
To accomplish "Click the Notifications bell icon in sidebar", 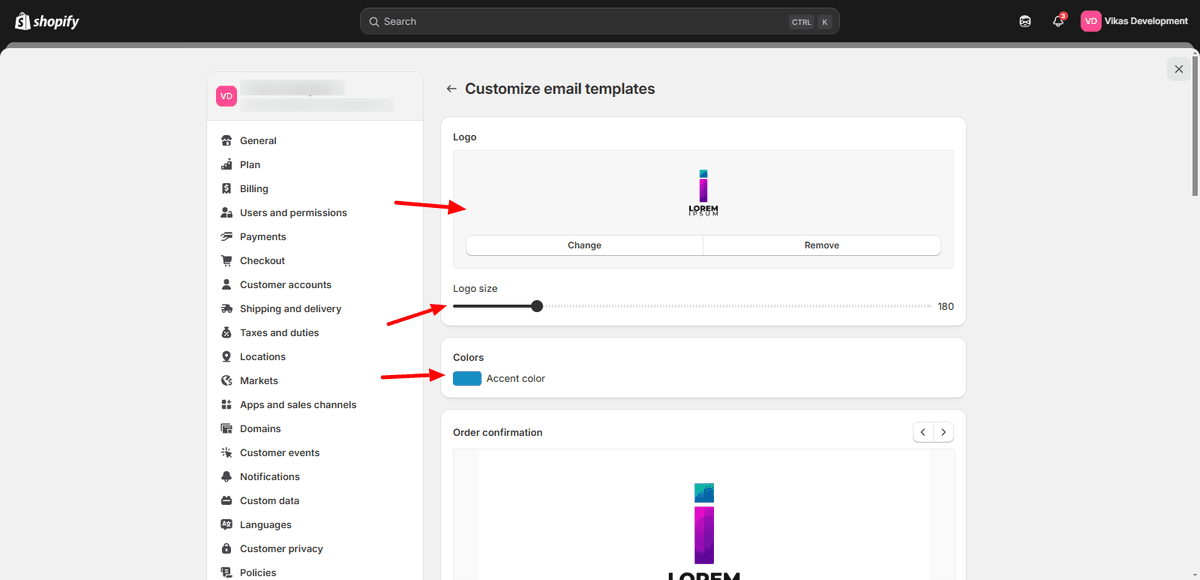I will pyautogui.click(x=227, y=477).
